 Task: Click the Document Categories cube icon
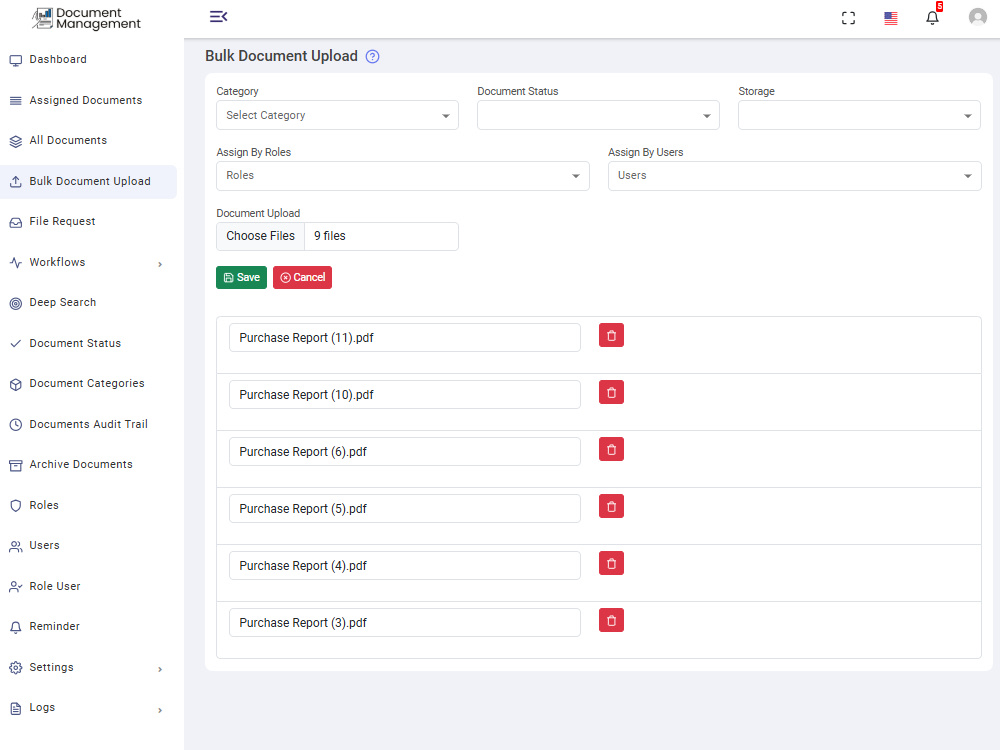[x=16, y=385]
